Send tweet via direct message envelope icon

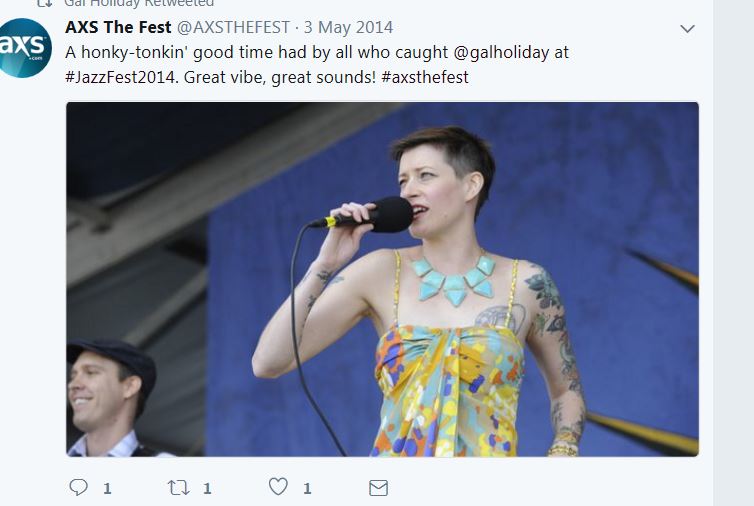378,488
